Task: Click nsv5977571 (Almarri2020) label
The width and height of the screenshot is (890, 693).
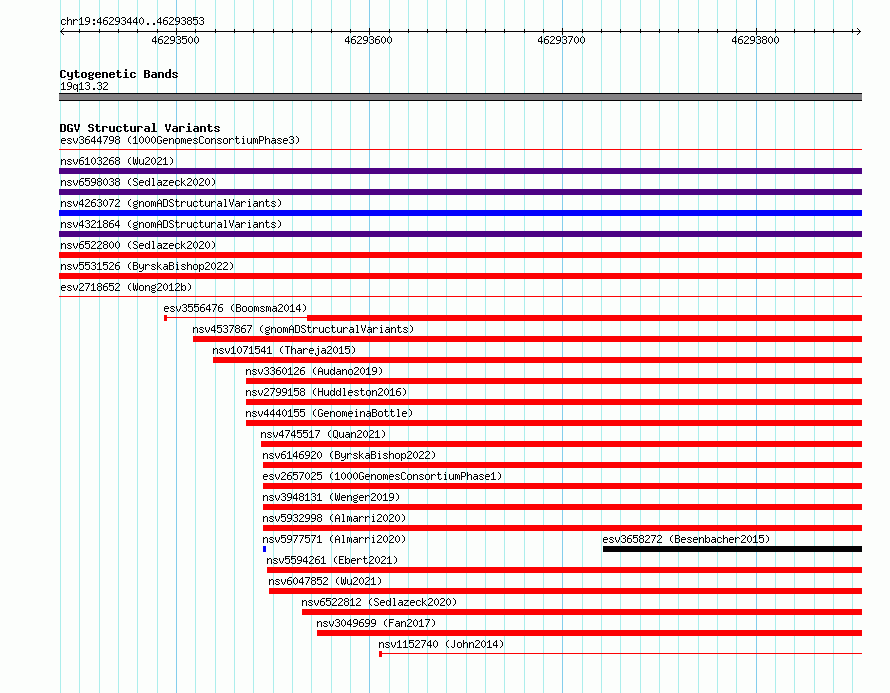Action: [334, 539]
